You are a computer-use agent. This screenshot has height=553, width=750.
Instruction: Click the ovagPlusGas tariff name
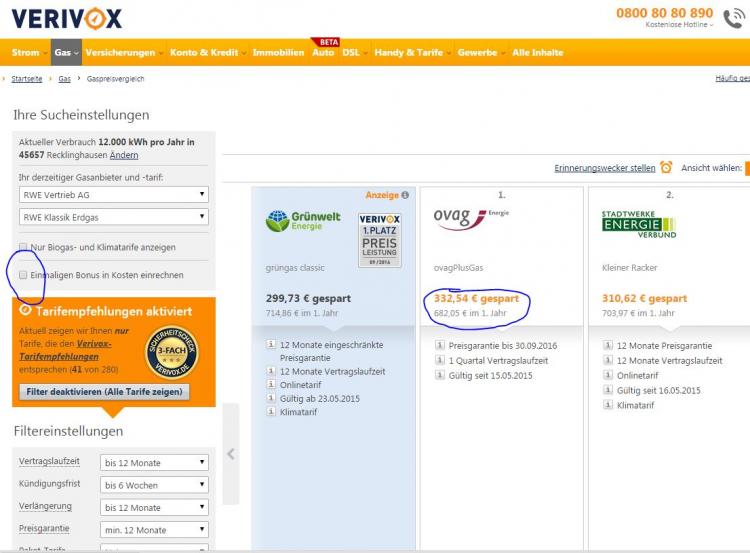click(458, 267)
